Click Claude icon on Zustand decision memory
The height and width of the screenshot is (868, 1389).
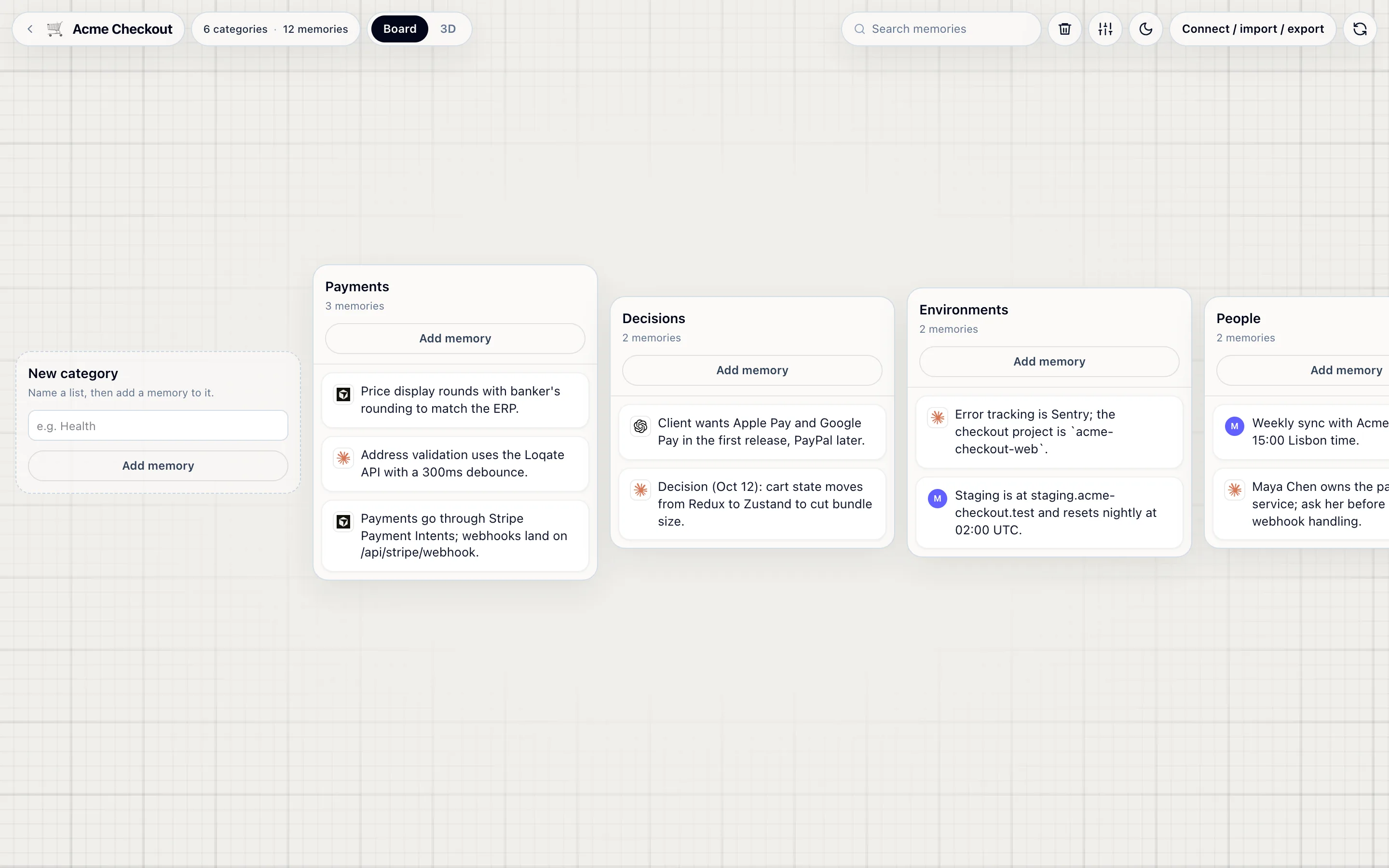[640, 489]
